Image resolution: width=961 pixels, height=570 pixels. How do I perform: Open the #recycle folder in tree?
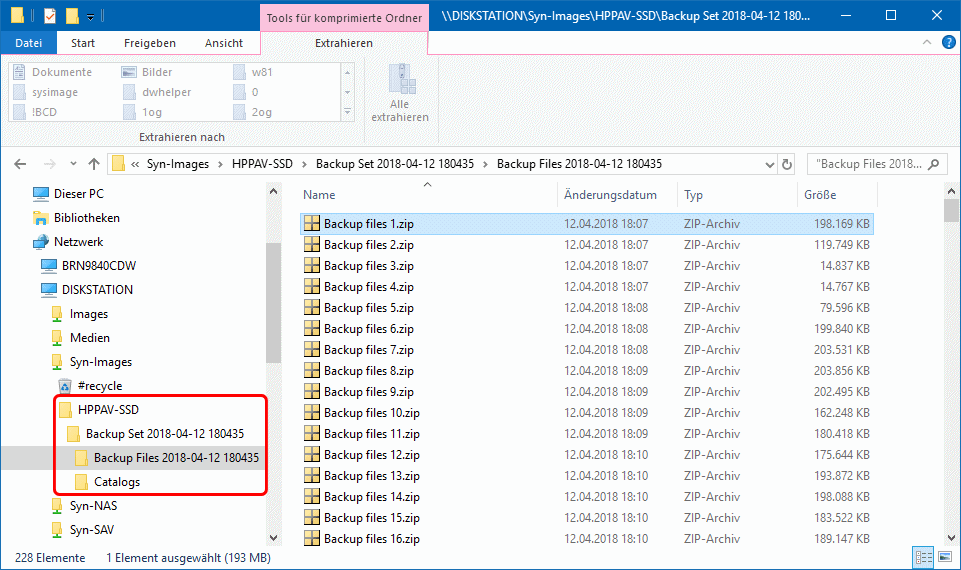coord(99,386)
